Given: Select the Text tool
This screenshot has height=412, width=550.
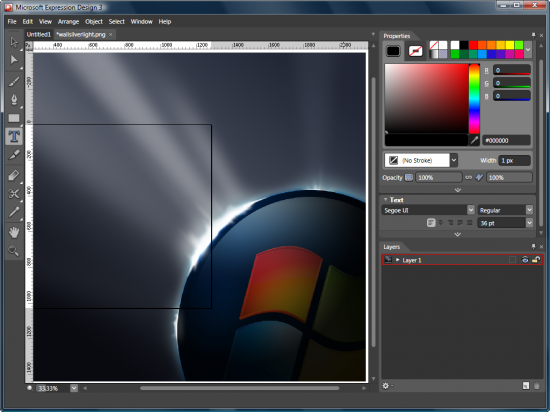Looking at the screenshot, I should tap(14, 136).
